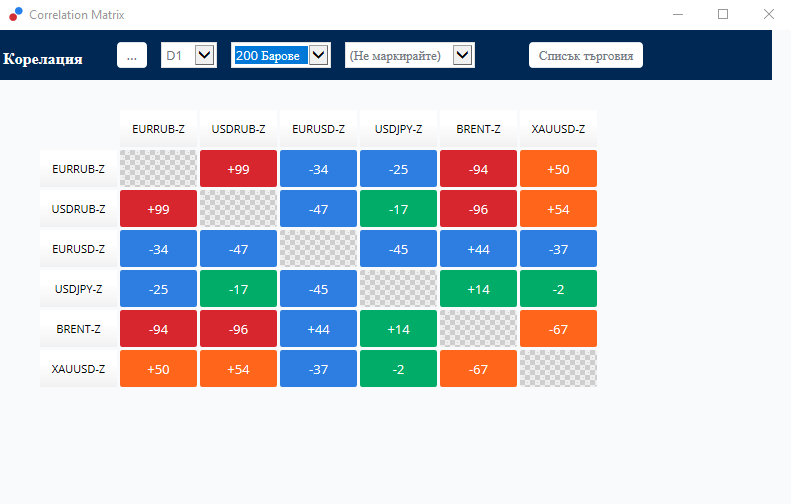The width and height of the screenshot is (791, 504).
Task: Click red +99 cell in EURRUB-Z row
Action: [238, 169]
